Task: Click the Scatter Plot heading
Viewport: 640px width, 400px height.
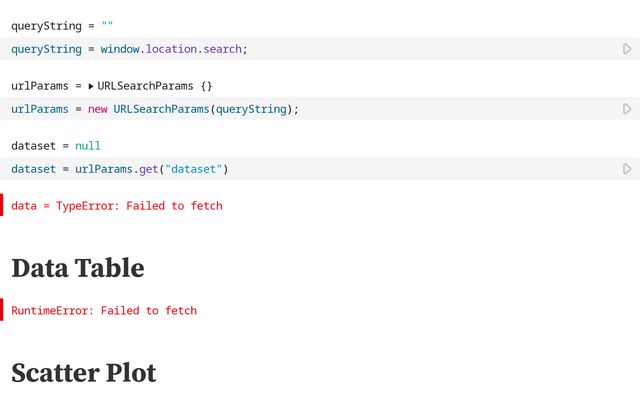Action: coord(84,373)
